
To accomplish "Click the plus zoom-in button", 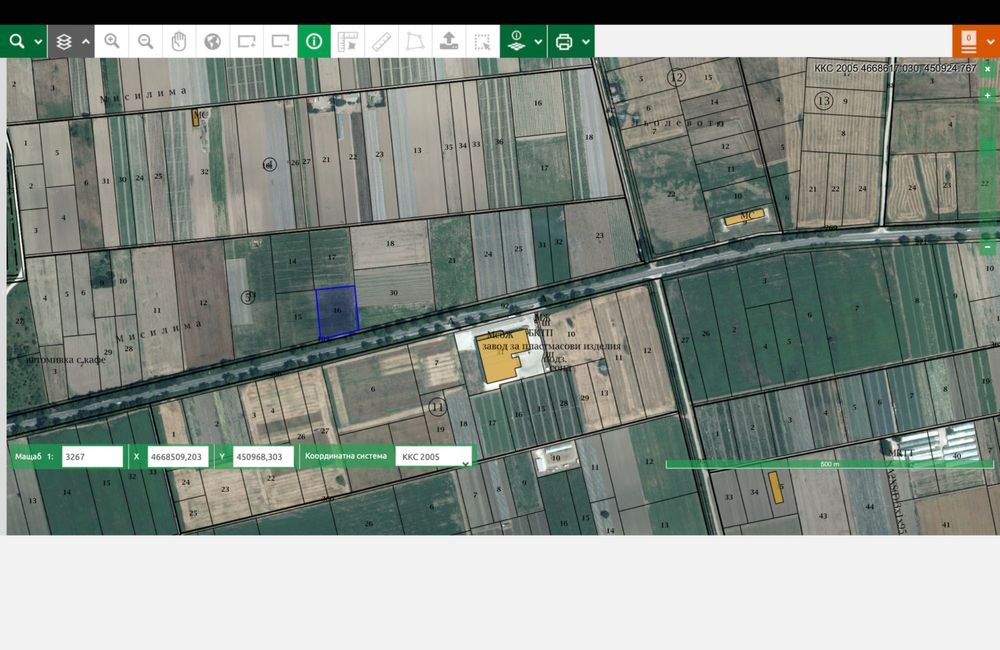I will point(988,95).
